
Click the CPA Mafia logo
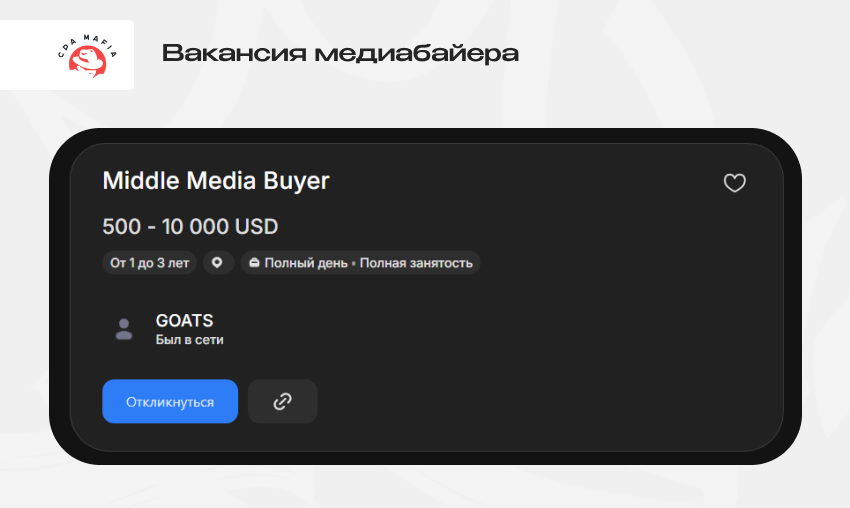pyautogui.click(x=87, y=55)
